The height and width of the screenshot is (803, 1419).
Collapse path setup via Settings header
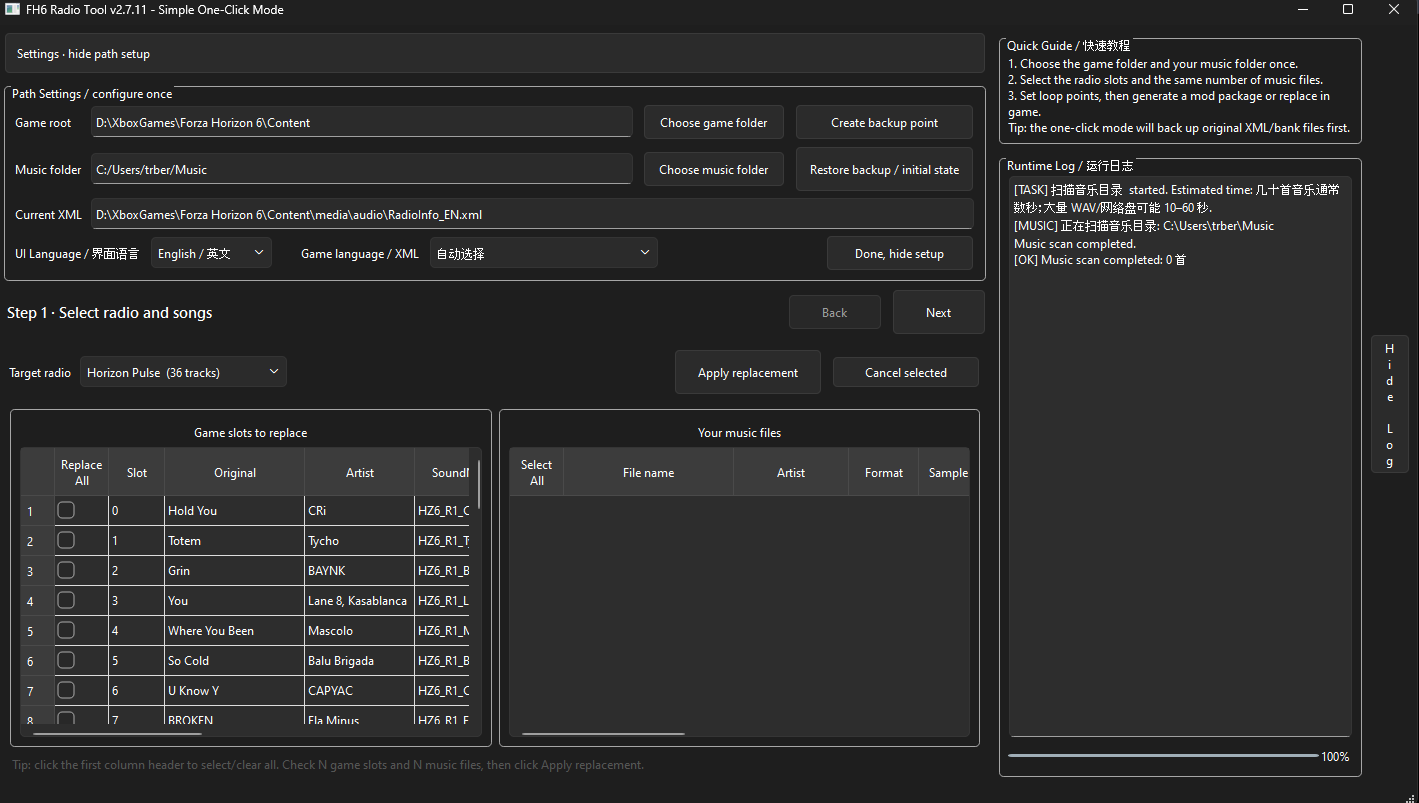point(494,54)
